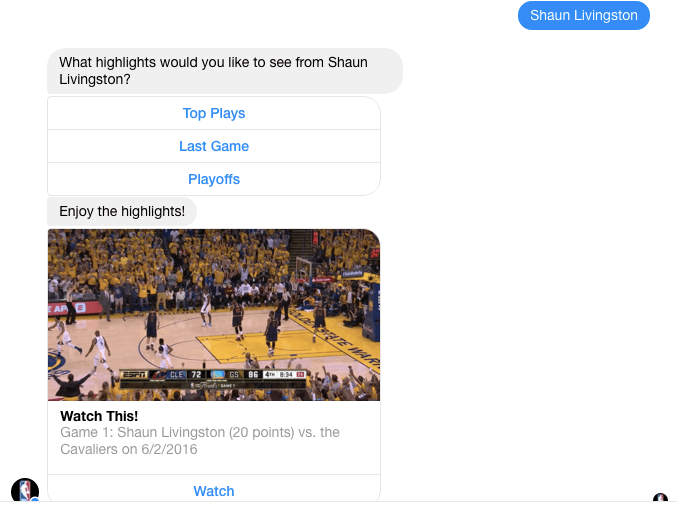Click the Cavaliers logo in the scoreboard
This screenshot has width=677, height=507.
point(159,374)
